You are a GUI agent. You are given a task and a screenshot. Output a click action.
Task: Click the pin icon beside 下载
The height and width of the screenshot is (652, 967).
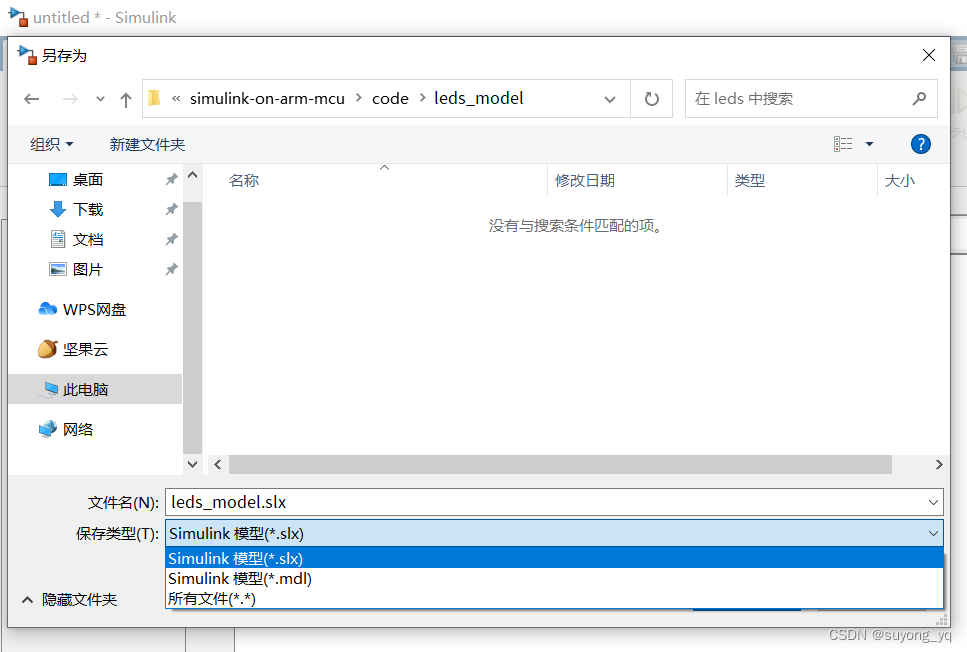click(171, 210)
